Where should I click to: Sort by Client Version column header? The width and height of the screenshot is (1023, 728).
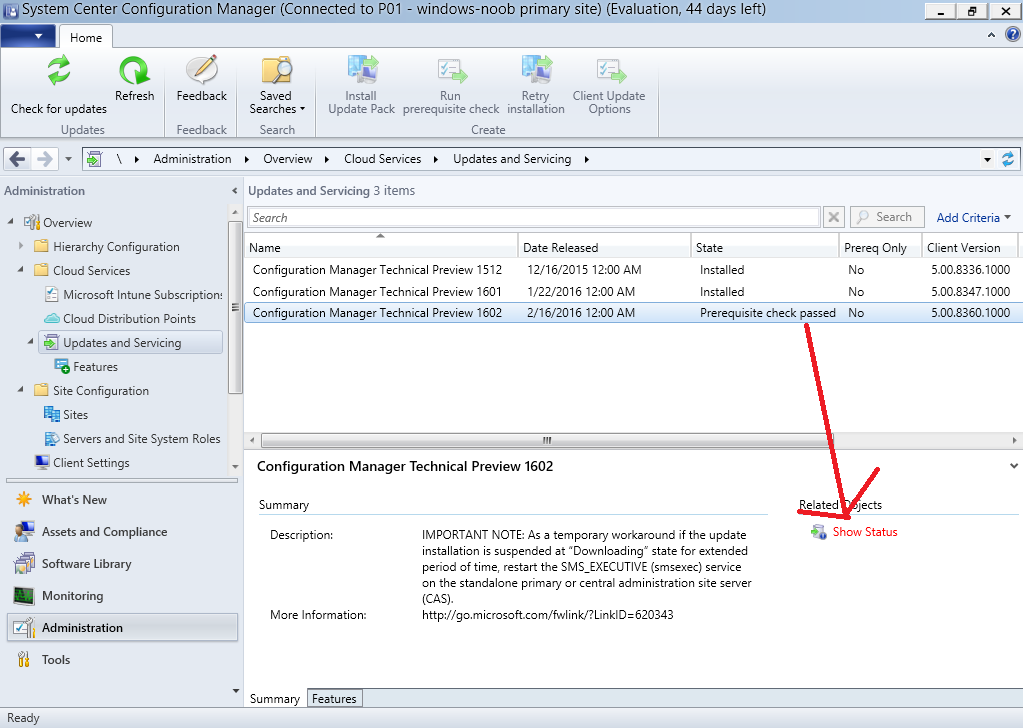pos(970,247)
